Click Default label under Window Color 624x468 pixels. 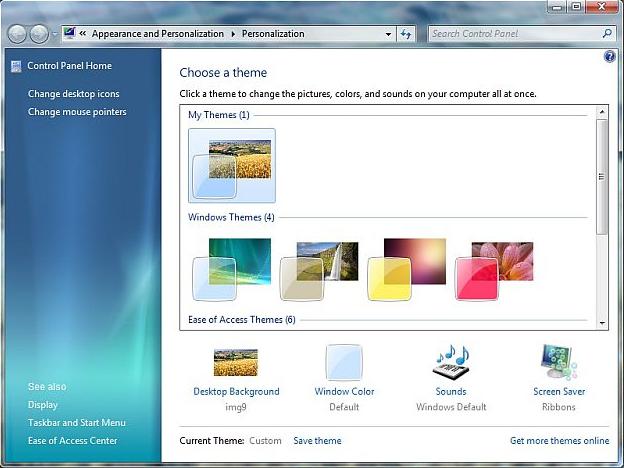[x=344, y=407]
